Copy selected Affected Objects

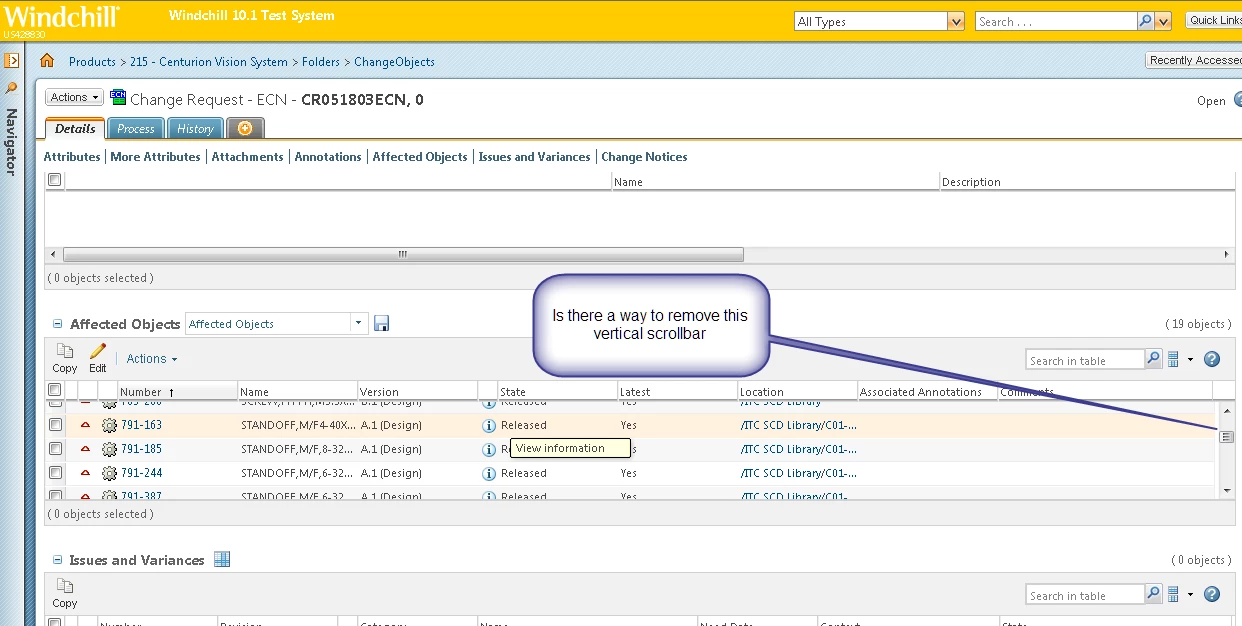pos(65,358)
